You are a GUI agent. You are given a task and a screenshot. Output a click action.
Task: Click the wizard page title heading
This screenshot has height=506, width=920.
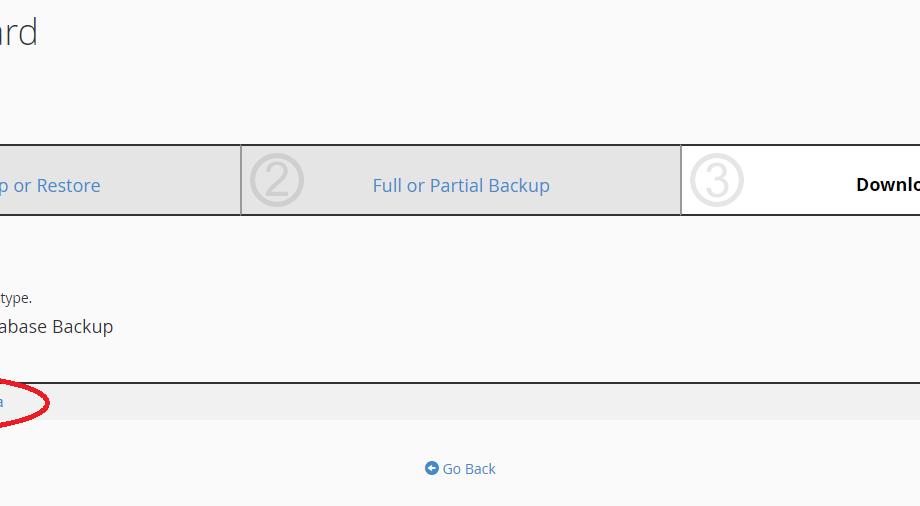point(19,32)
